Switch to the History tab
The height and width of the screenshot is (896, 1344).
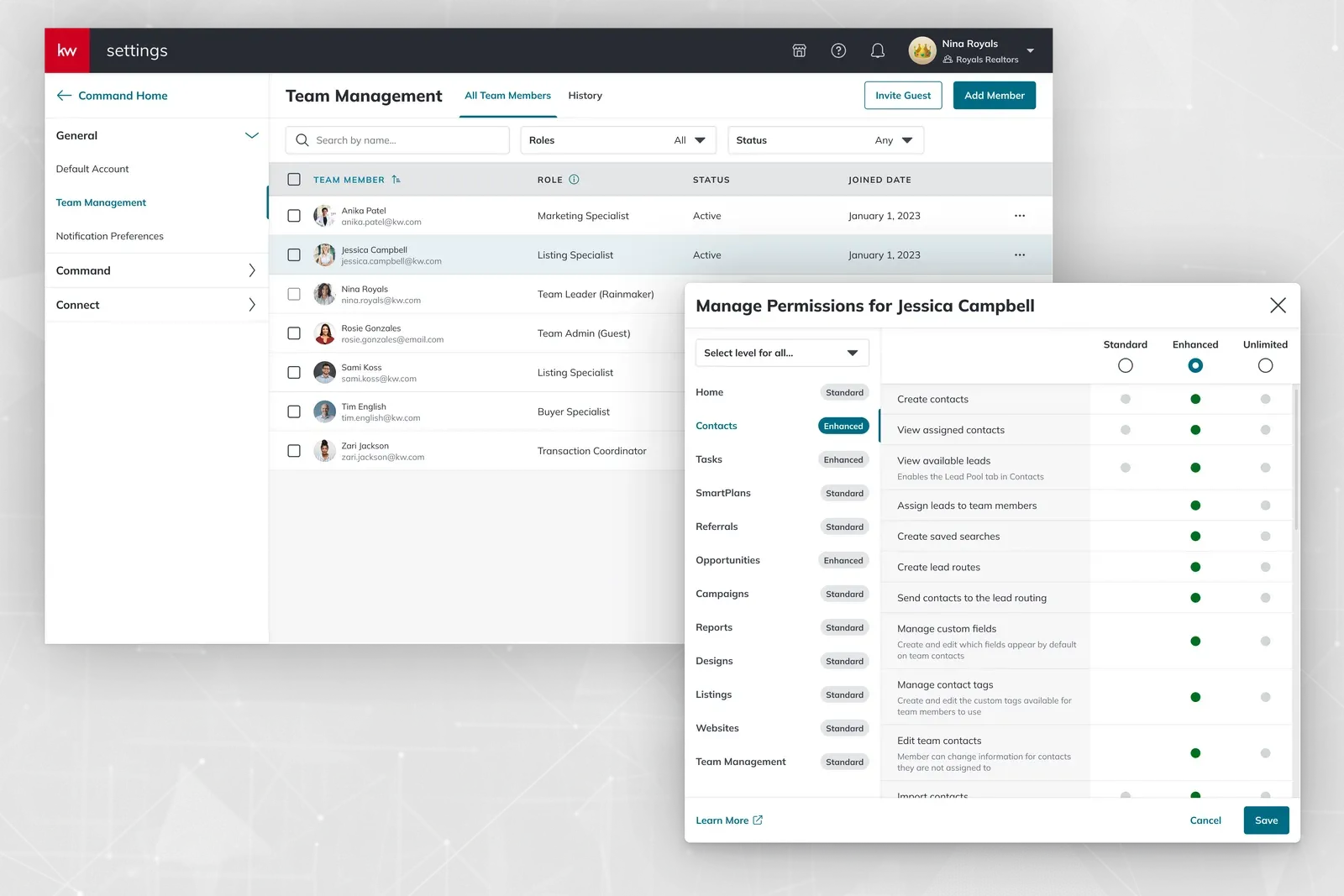point(585,96)
